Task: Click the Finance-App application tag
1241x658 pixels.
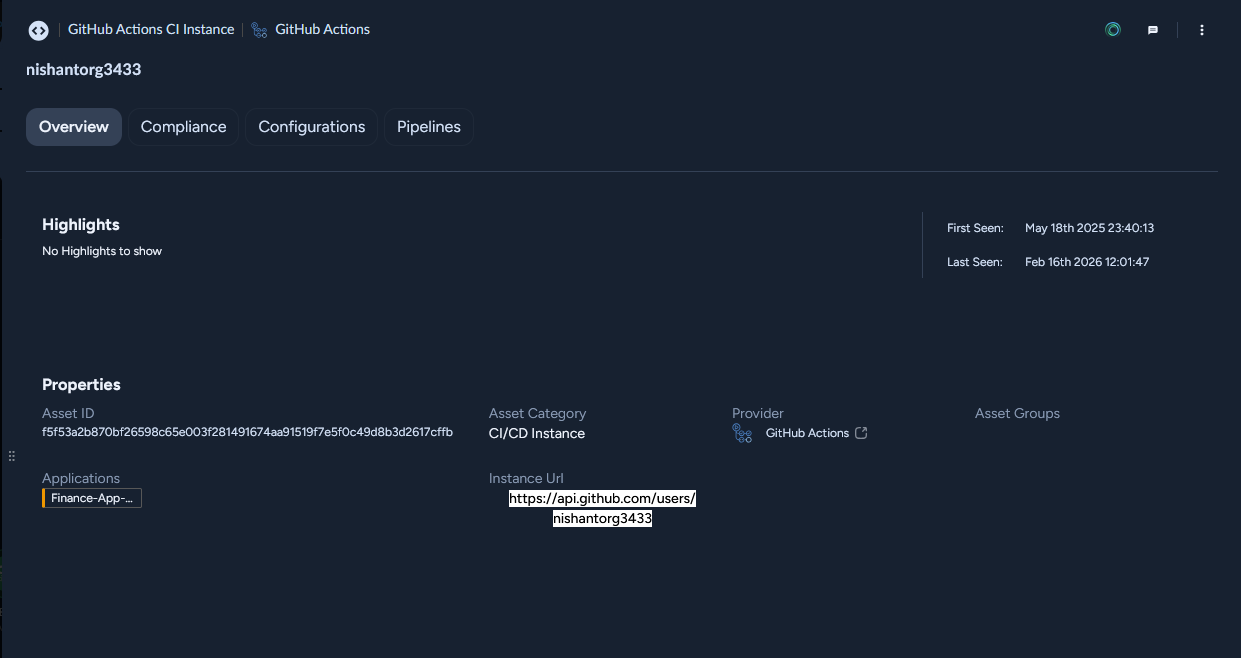Action: [x=92, y=498]
